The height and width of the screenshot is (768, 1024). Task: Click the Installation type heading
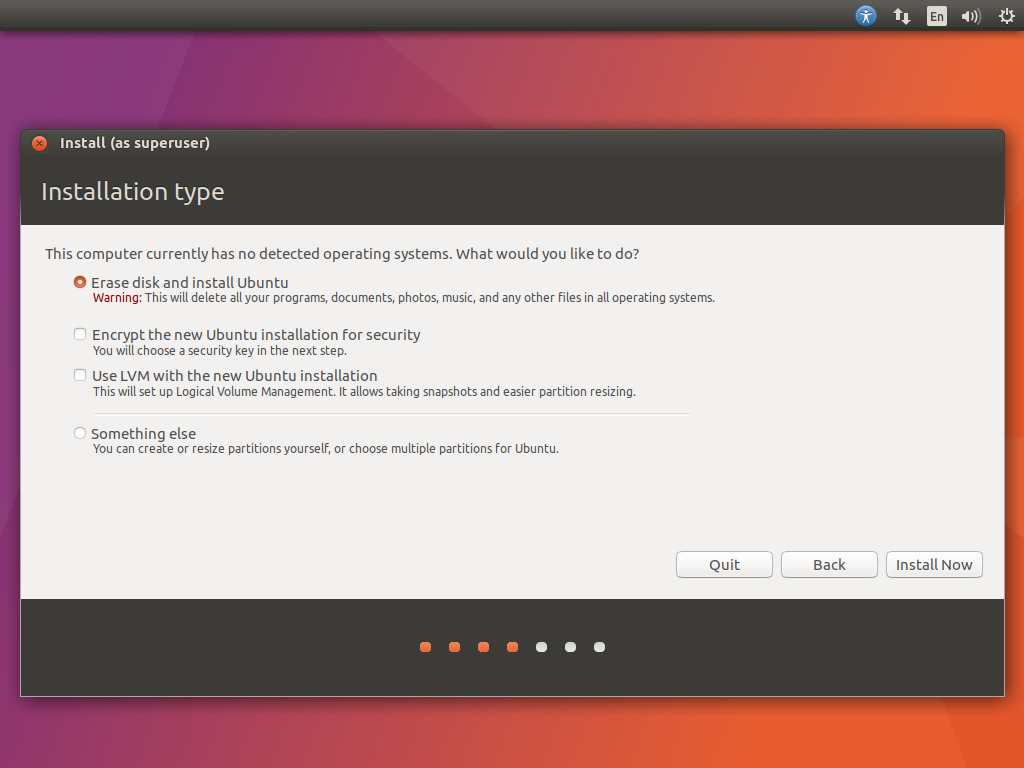point(133,191)
